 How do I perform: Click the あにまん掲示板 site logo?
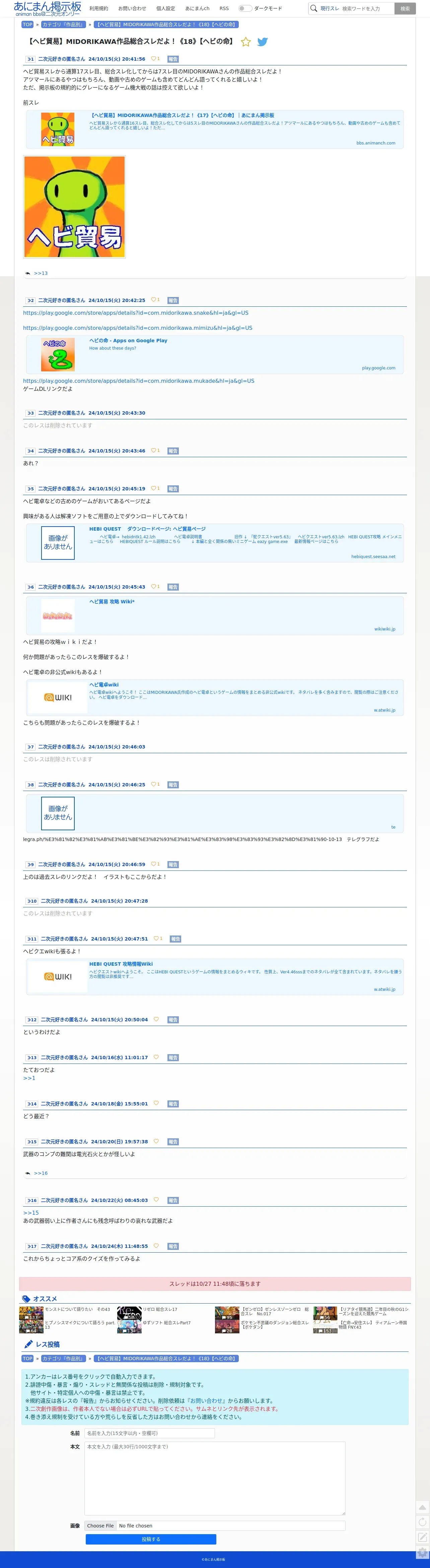click(x=48, y=8)
